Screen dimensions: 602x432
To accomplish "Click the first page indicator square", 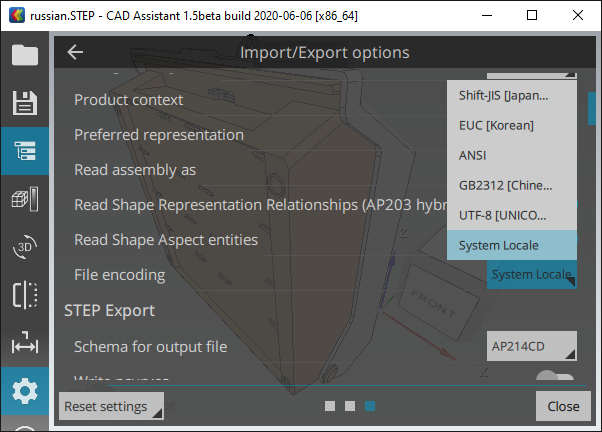I will coord(330,406).
